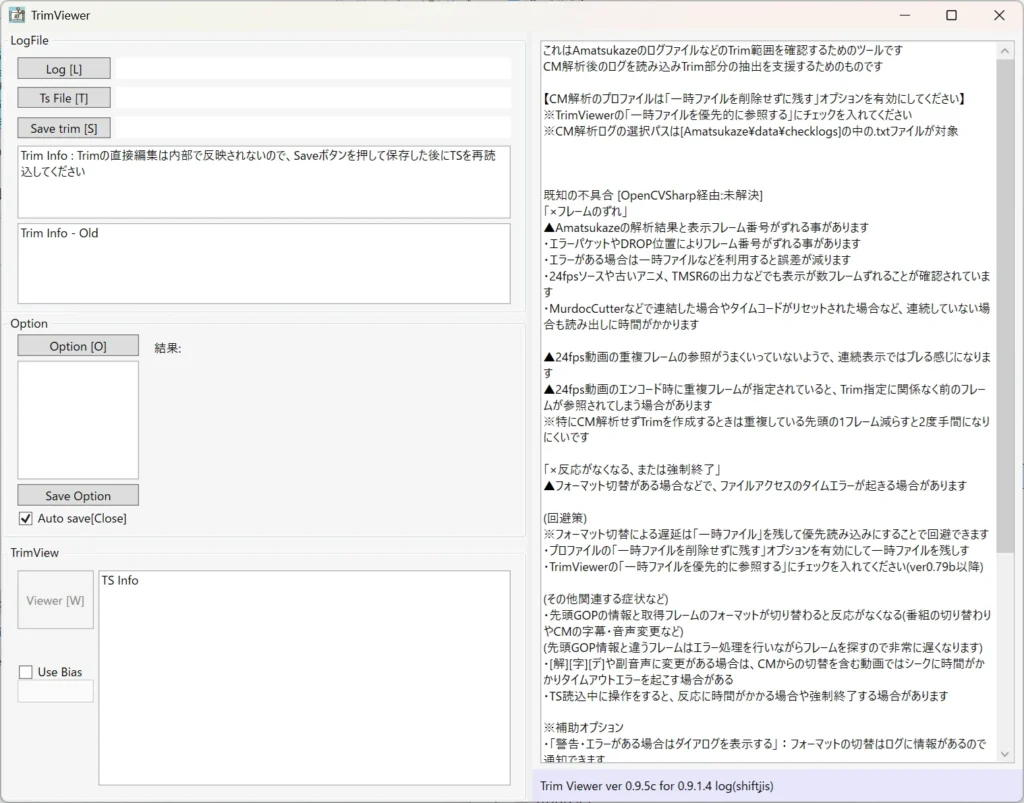Focus the path field next to Log [L]
The image size is (1024, 803).
tap(313, 69)
